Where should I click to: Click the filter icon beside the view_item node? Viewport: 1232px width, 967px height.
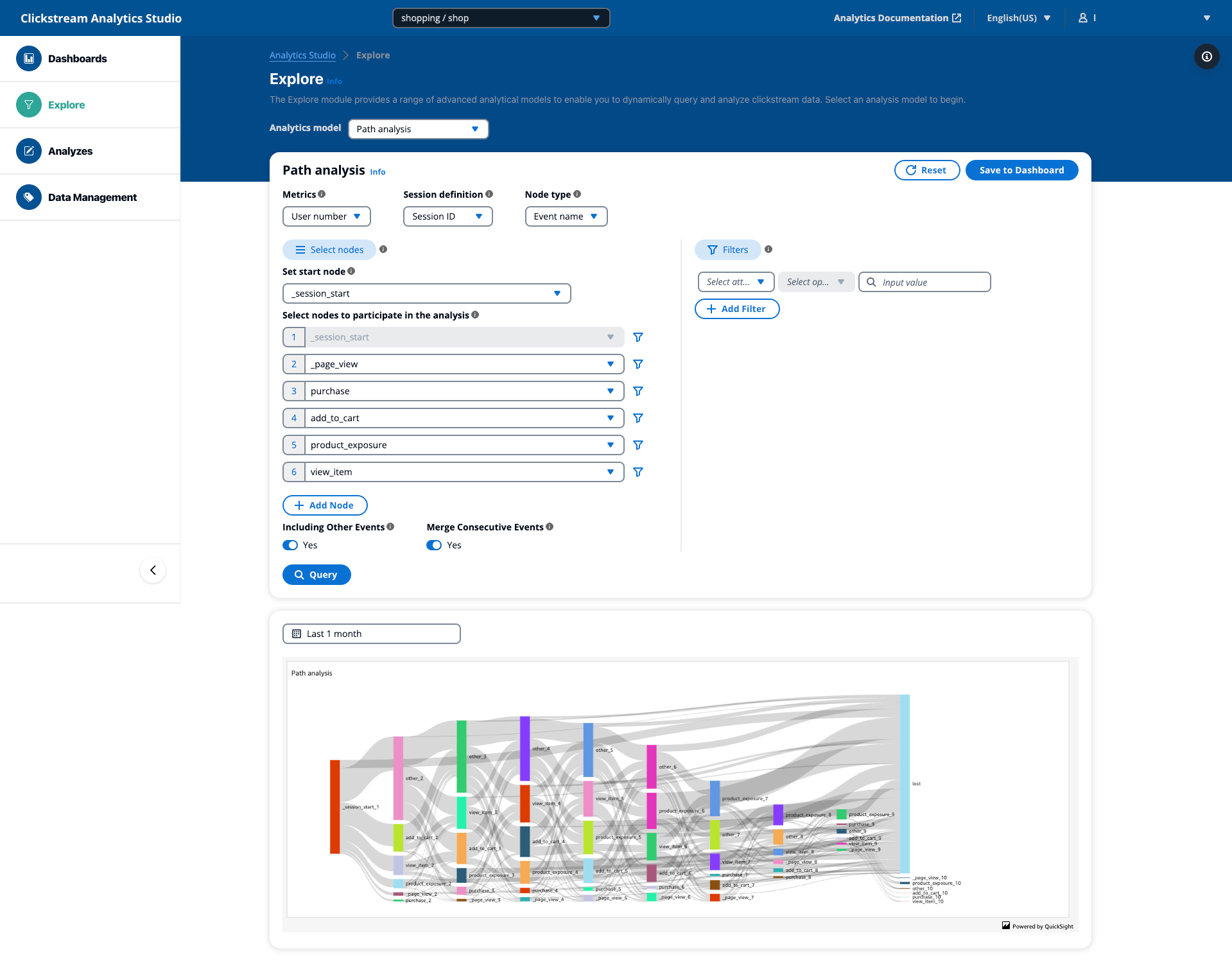point(638,472)
